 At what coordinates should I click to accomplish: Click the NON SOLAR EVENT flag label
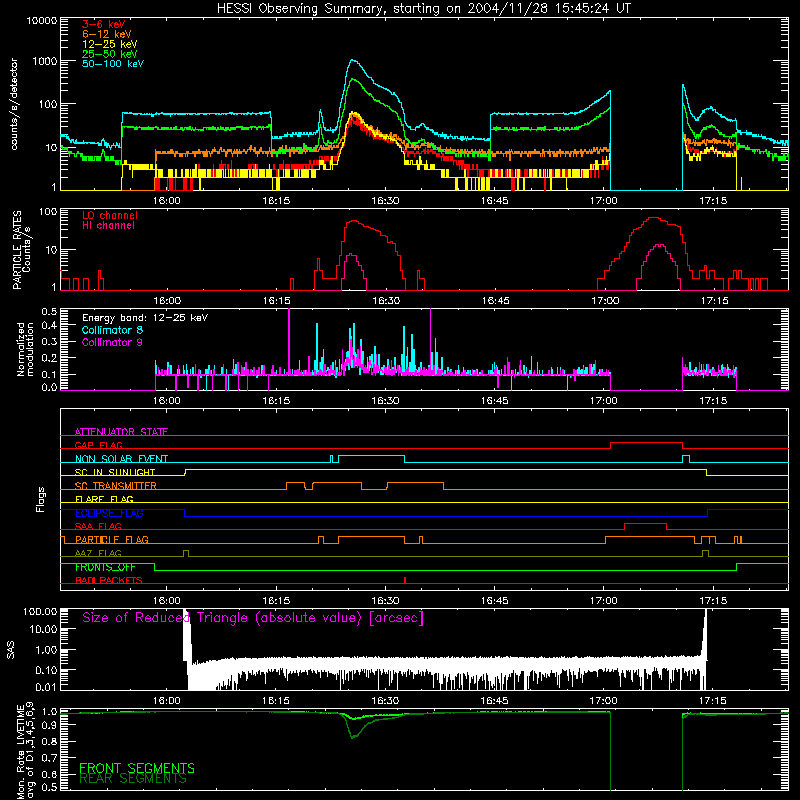(x=121, y=459)
